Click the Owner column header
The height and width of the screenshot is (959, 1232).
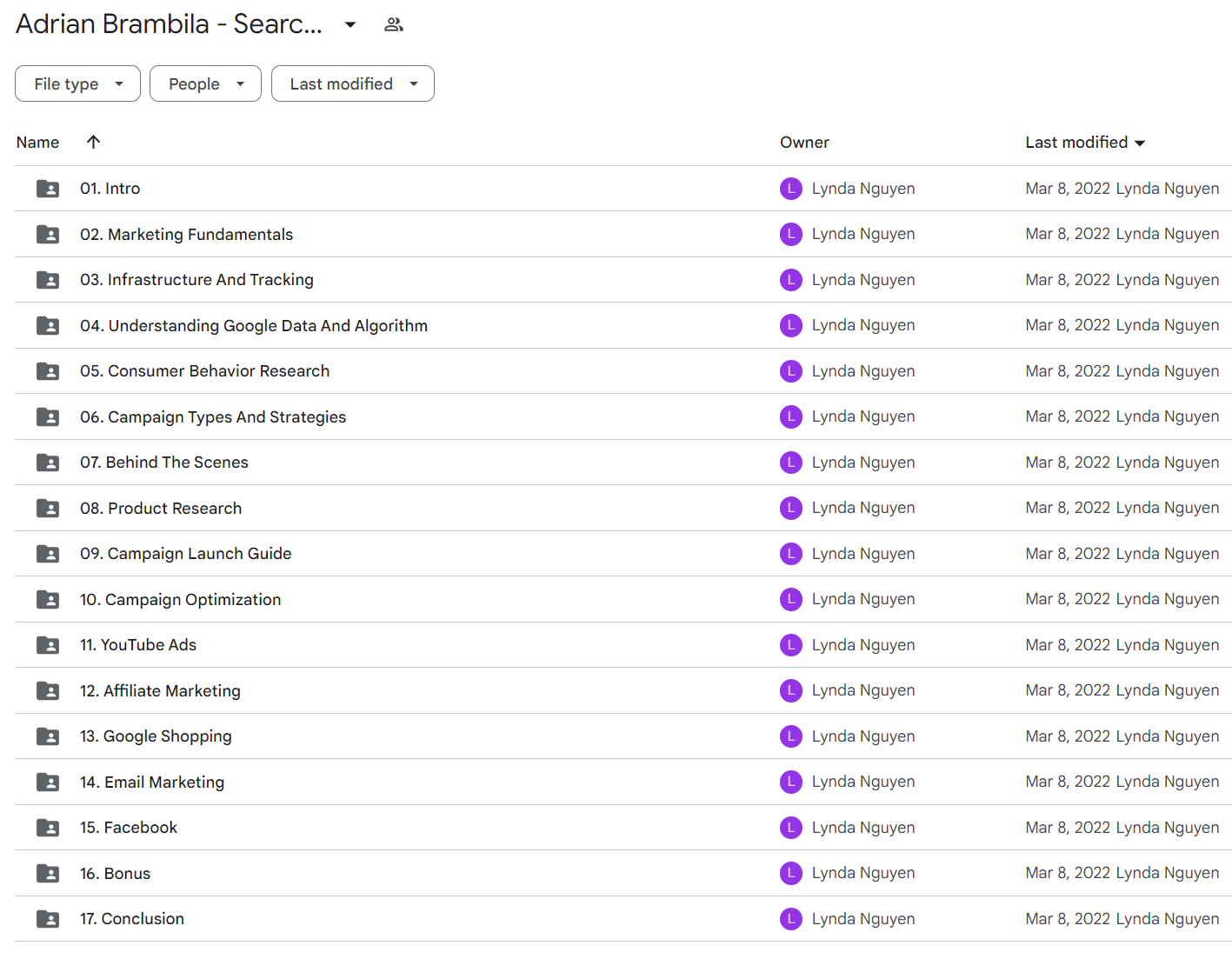click(x=804, y=143)
